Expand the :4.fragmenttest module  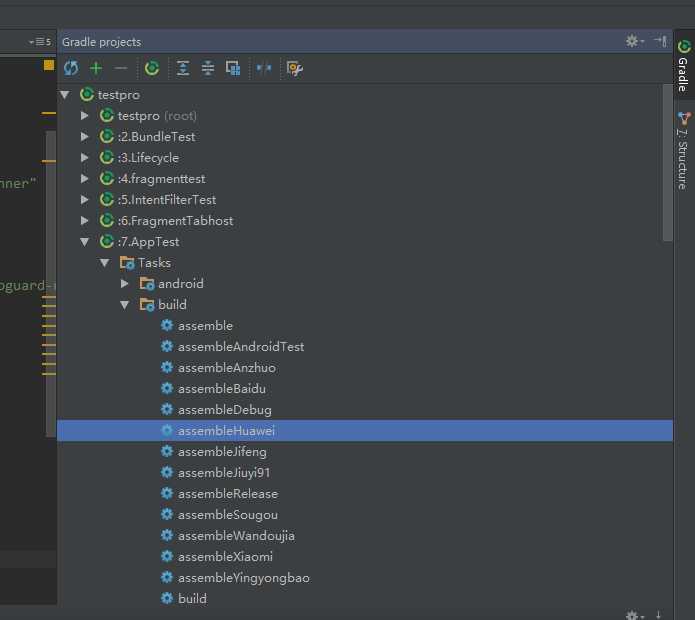point(84,179)
